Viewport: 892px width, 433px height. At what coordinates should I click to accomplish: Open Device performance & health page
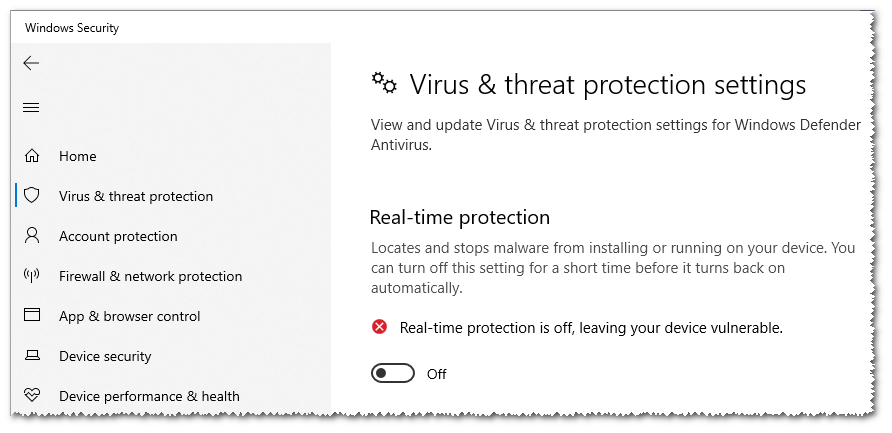[149, 396]
